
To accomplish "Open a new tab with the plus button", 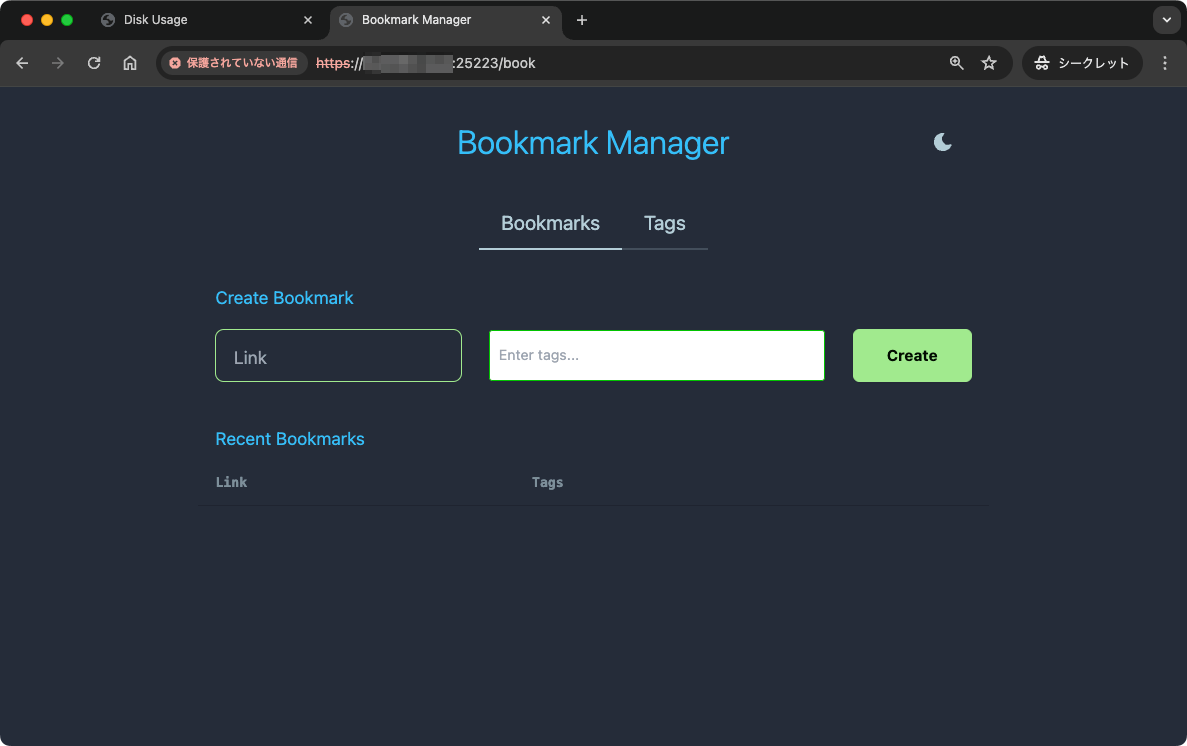I will 581,20.
